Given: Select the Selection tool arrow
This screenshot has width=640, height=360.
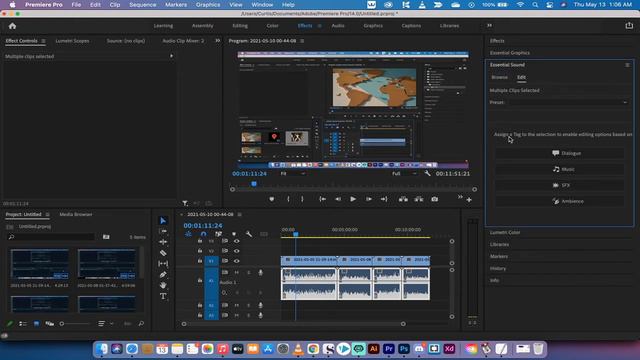Looking at the screenshot, I should click(x=163, y=220).
